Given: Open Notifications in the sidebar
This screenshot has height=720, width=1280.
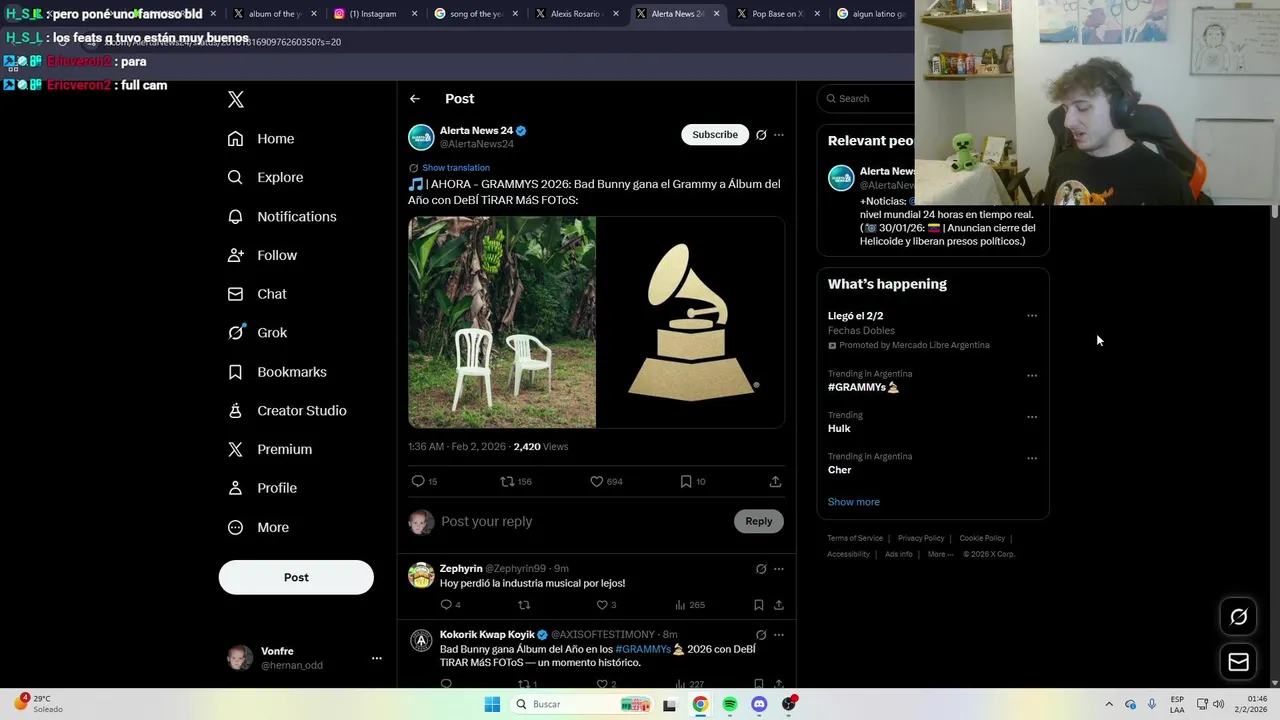Looking at the screenshot, I should coord(282,216).
